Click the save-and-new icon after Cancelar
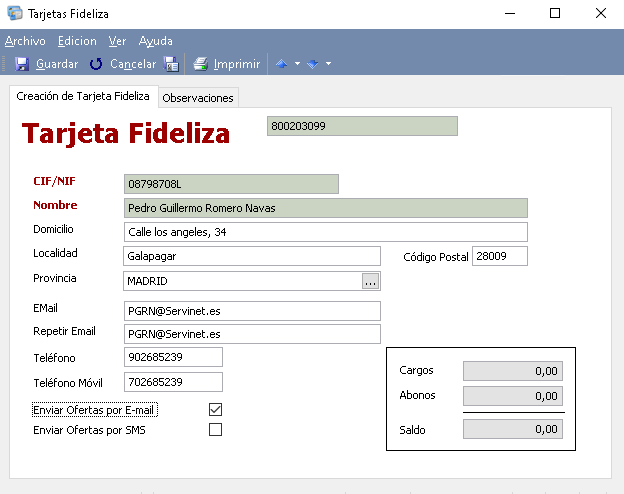Screen dimensions: 624x494 point(171,64)
